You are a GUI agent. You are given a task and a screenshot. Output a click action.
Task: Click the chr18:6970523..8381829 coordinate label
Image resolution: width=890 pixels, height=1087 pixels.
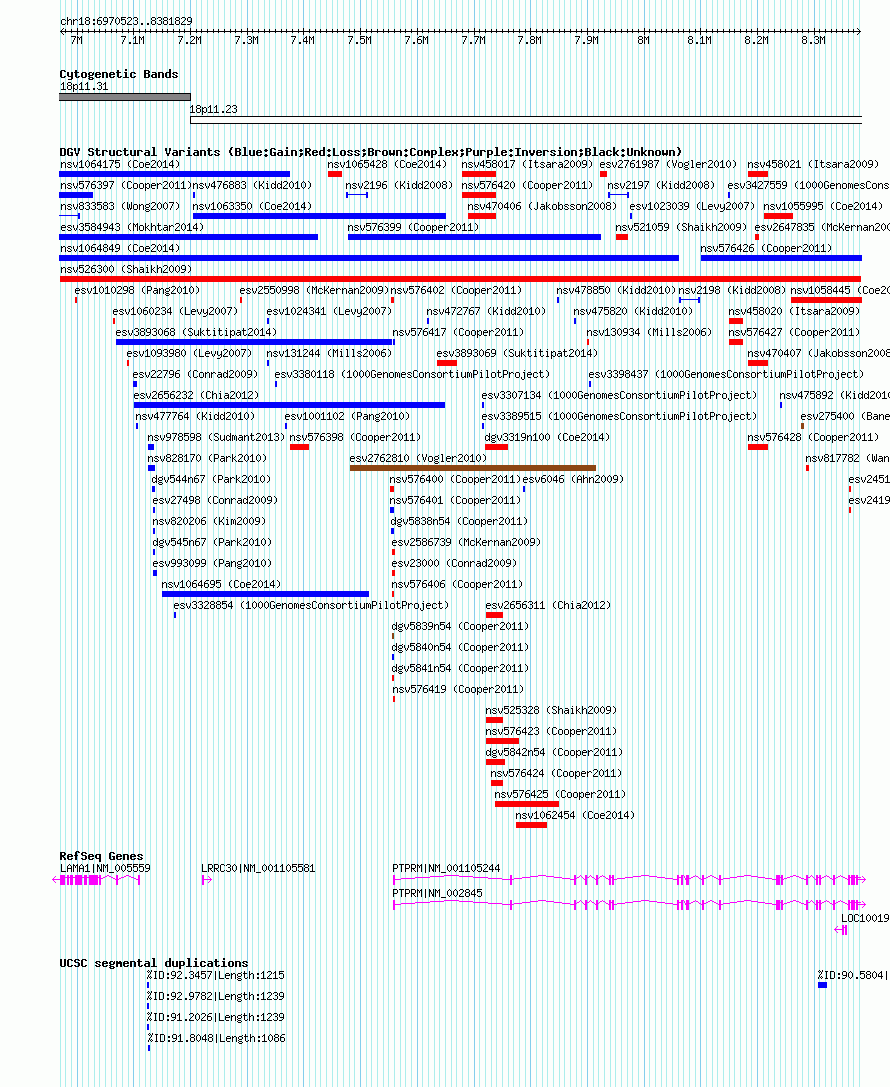(x=126, y=21)
